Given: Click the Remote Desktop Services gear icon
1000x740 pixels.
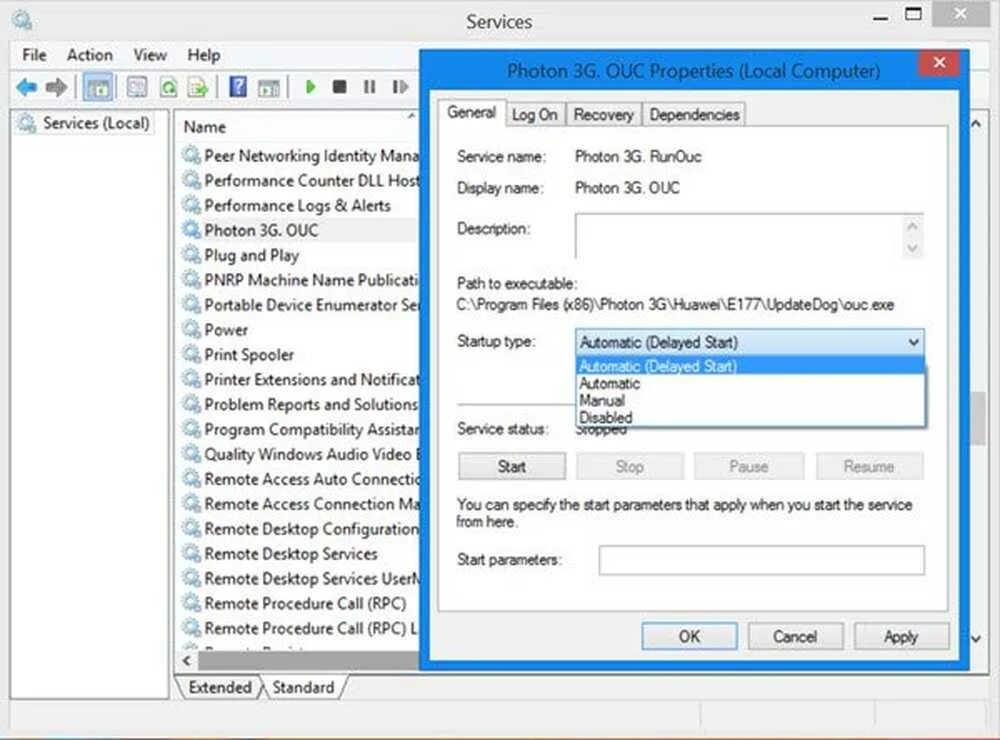Looking at the screenshot, I should (191, 553).
